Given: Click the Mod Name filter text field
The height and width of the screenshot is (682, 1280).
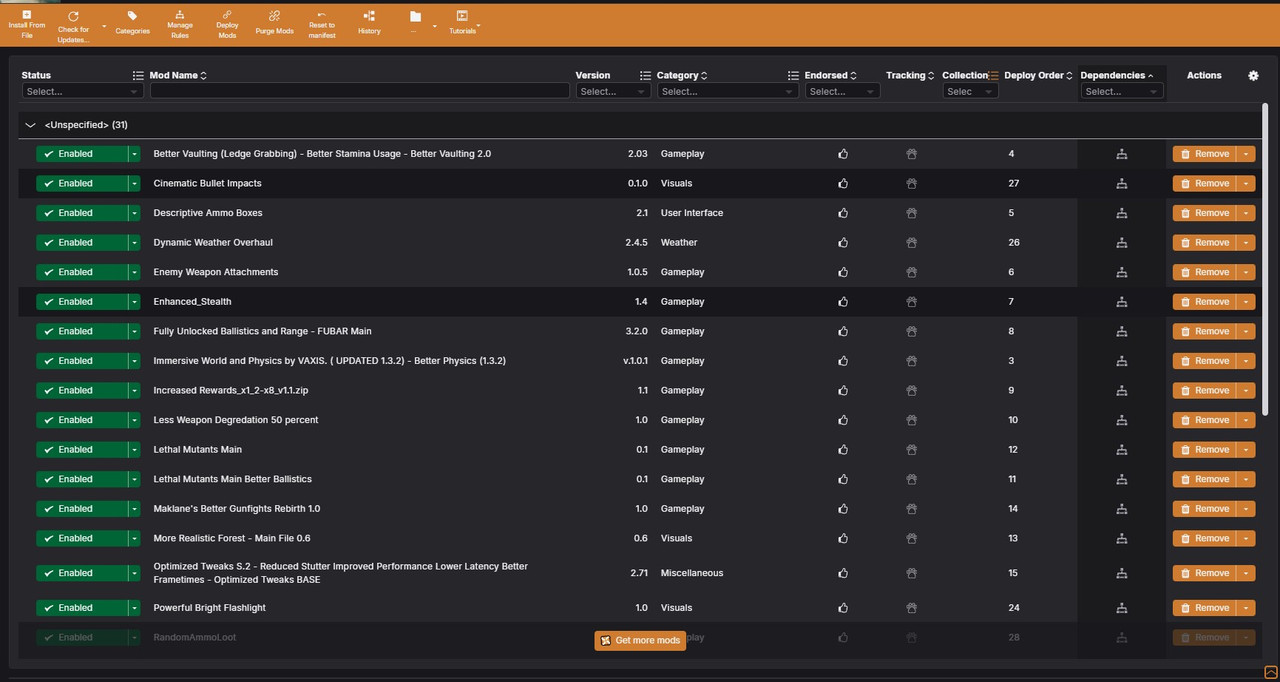Looking at the screenshot, I should (x=360, y=91).
